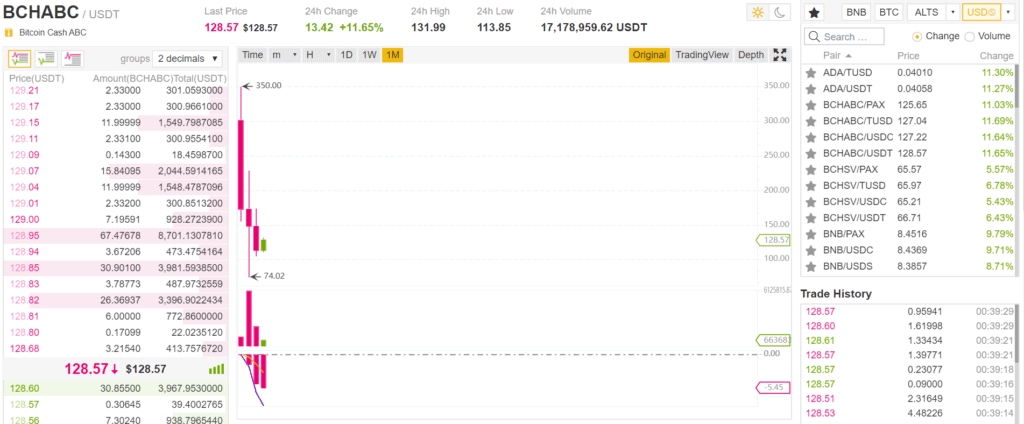The height and width of the screenshot is (424, 1024).
Task: Favorite the BNB/PAX pair star
Action: [x=811, y=234]
